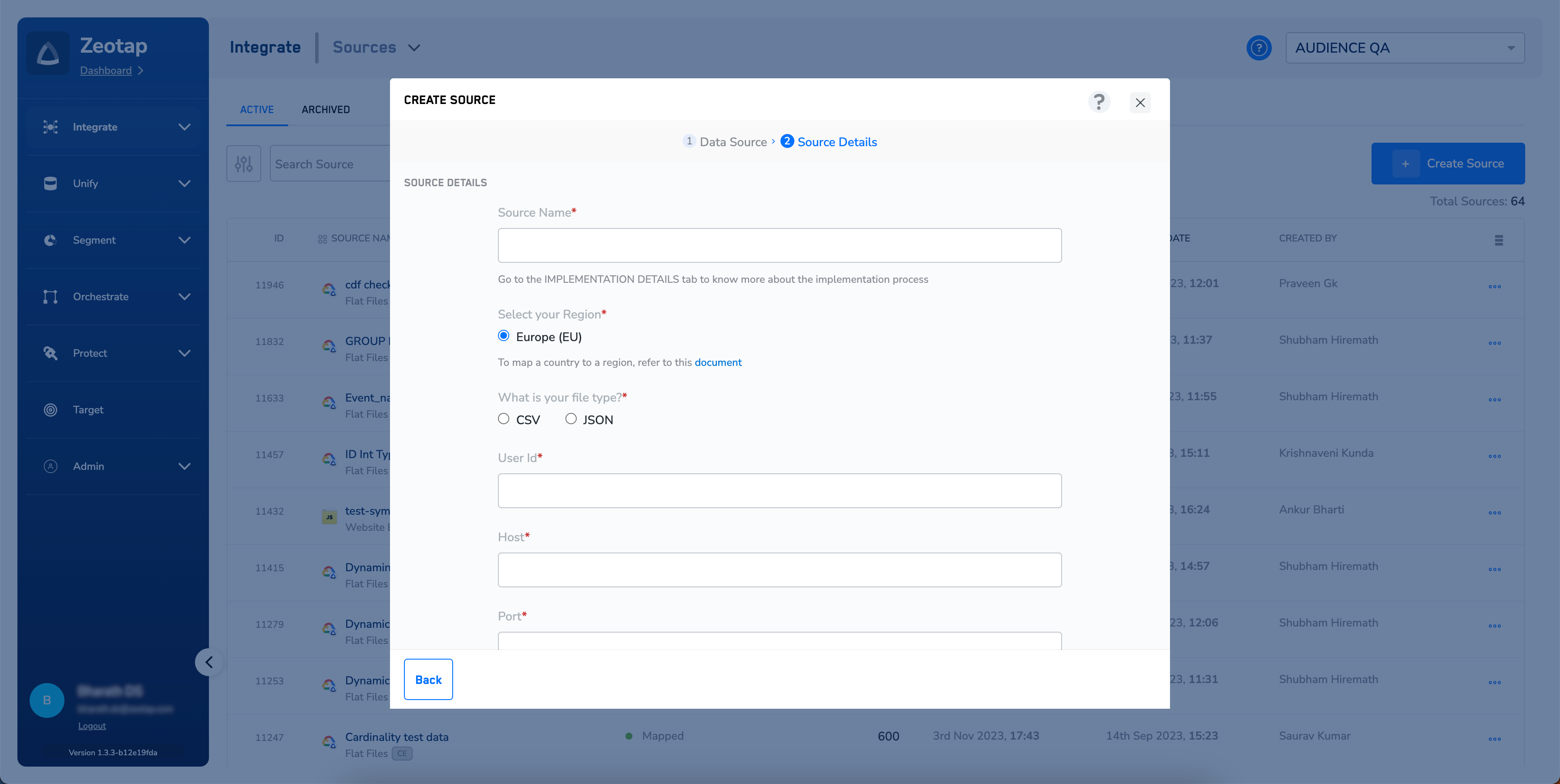1560x784 pixels.
Task: Choose CSV as the file type
Action: [503, 419]
